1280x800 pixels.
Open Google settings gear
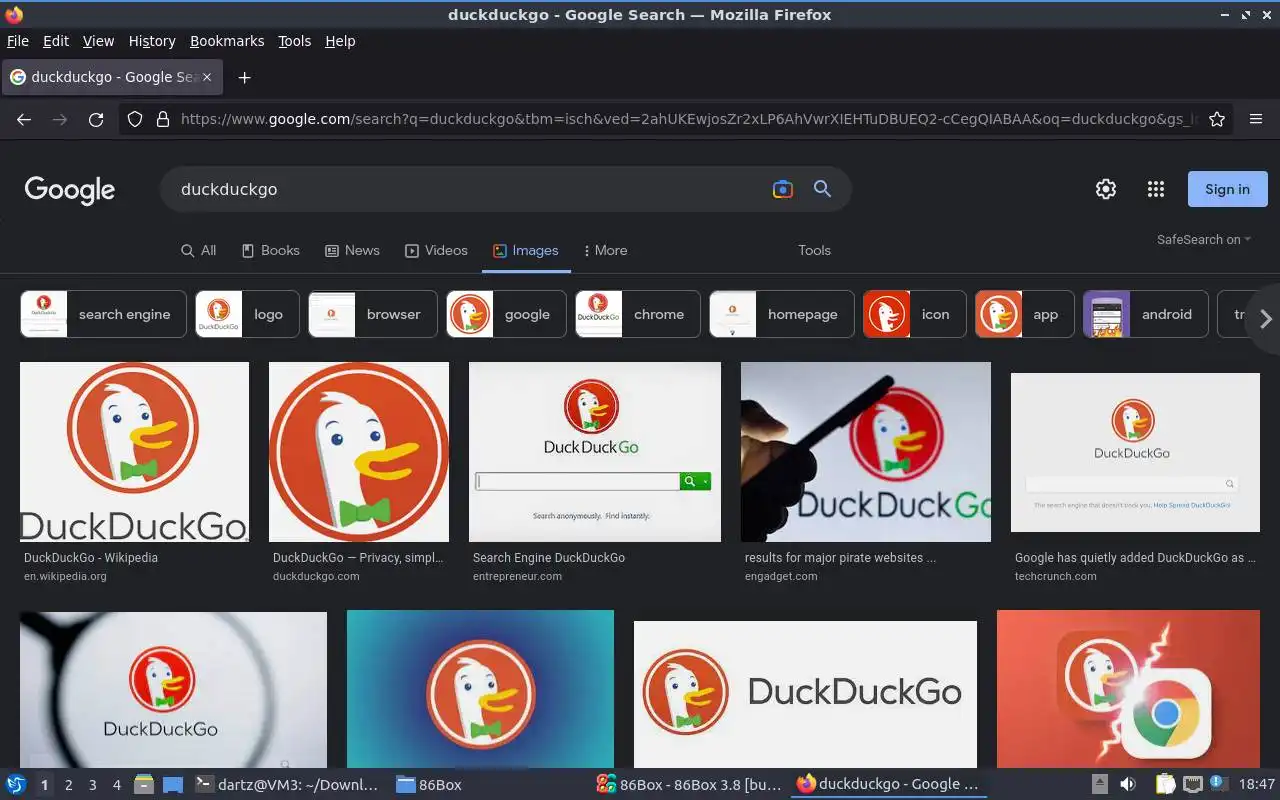pyautogui.click(x=1105, y=189)
